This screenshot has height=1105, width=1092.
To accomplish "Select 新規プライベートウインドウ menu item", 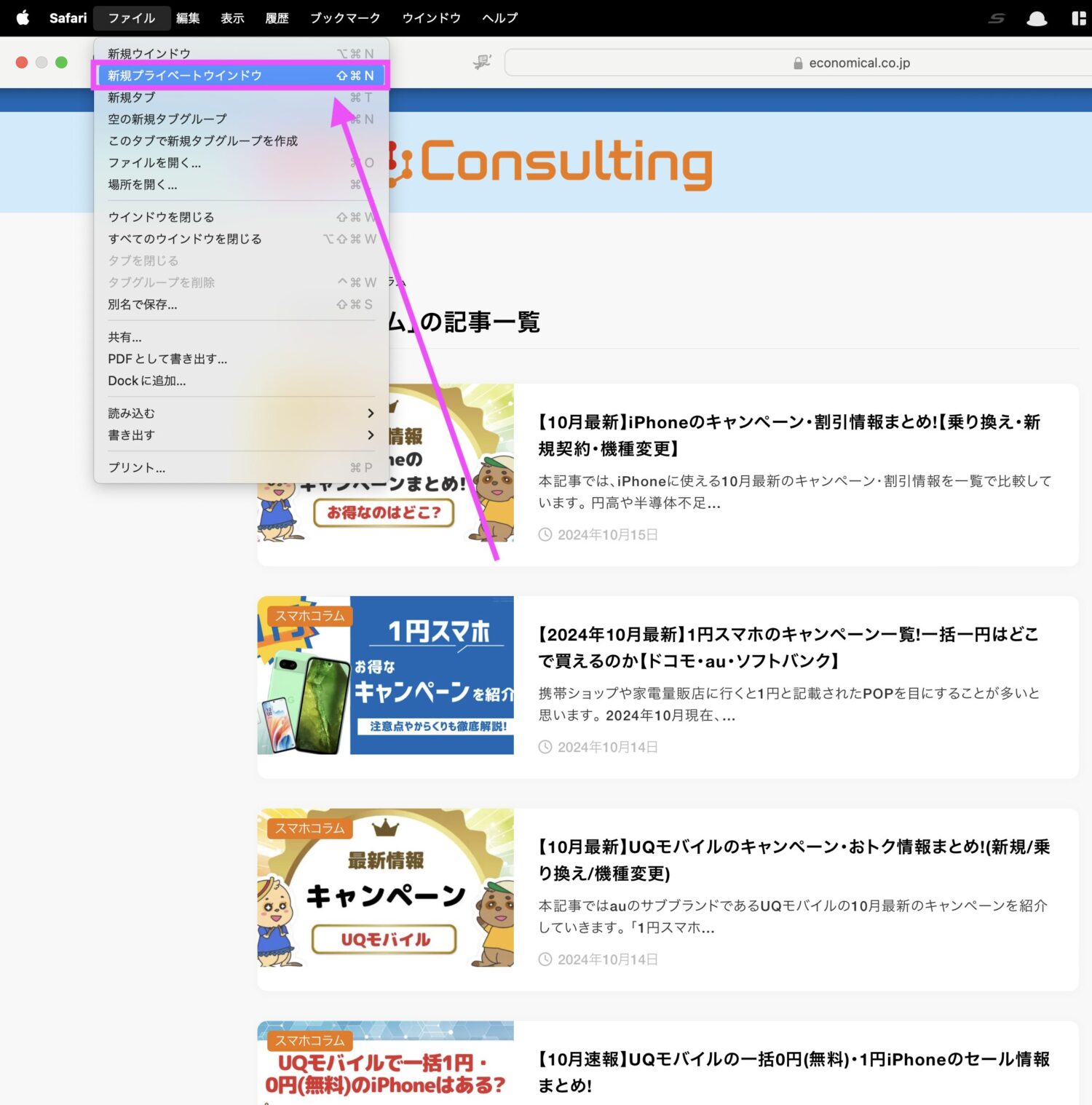I will 241,75.
